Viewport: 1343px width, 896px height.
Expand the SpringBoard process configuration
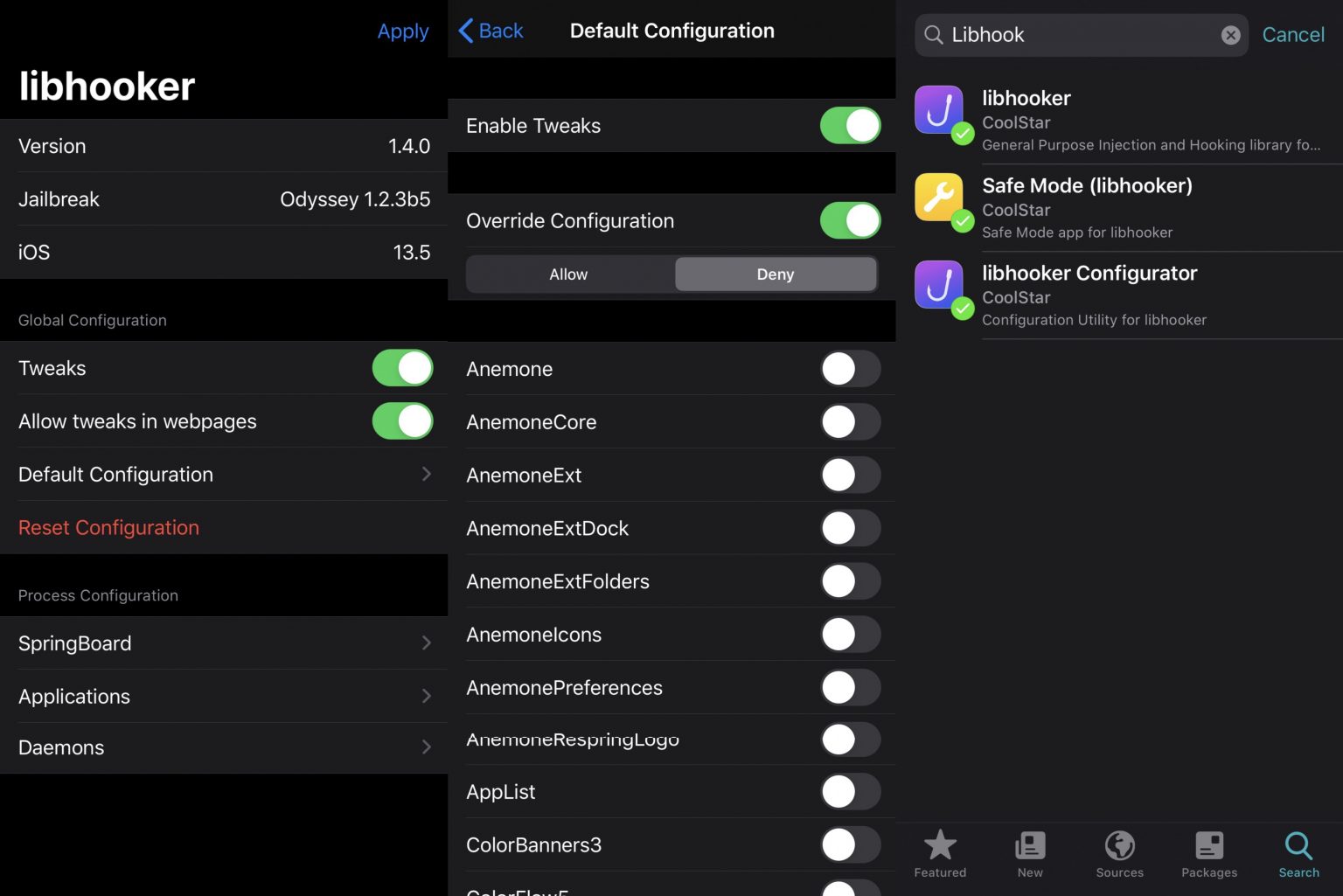224,643
